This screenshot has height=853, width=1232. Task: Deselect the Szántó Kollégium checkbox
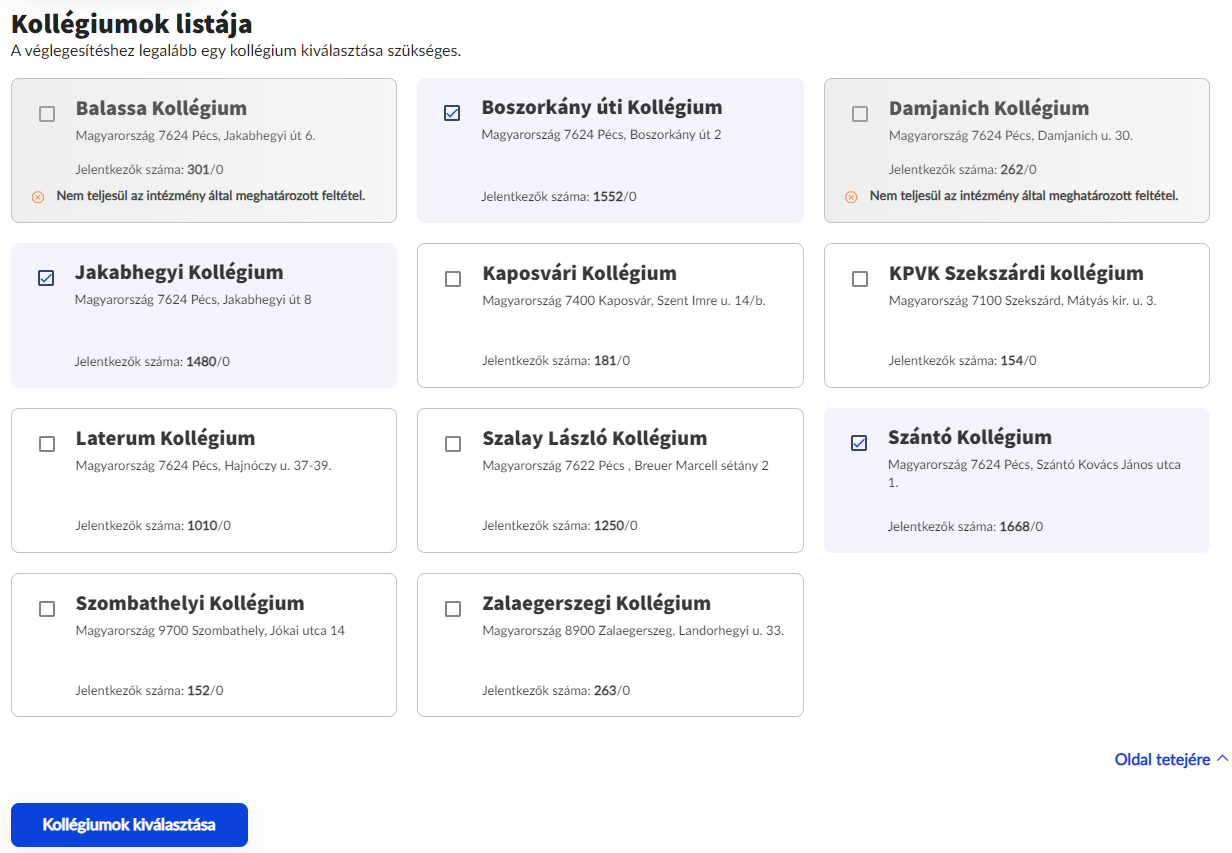859,443
